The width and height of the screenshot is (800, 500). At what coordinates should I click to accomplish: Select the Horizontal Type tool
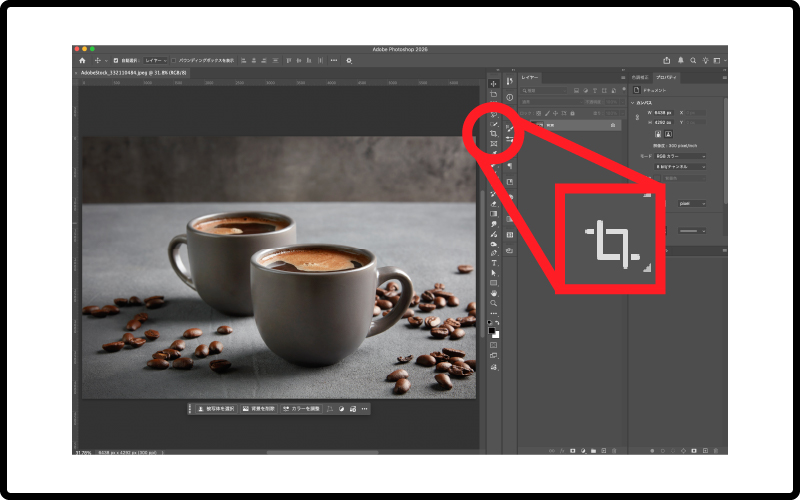[x=493, y=262]
